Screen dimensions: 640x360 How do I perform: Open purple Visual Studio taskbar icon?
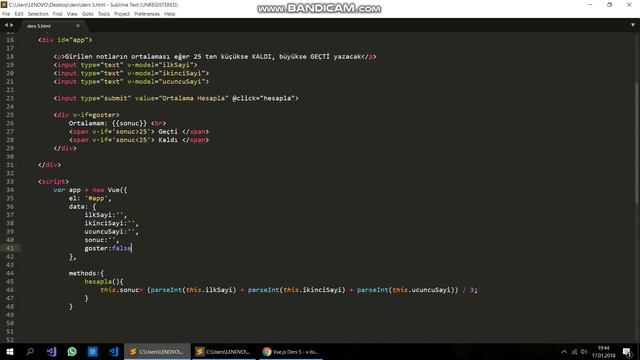51,351
